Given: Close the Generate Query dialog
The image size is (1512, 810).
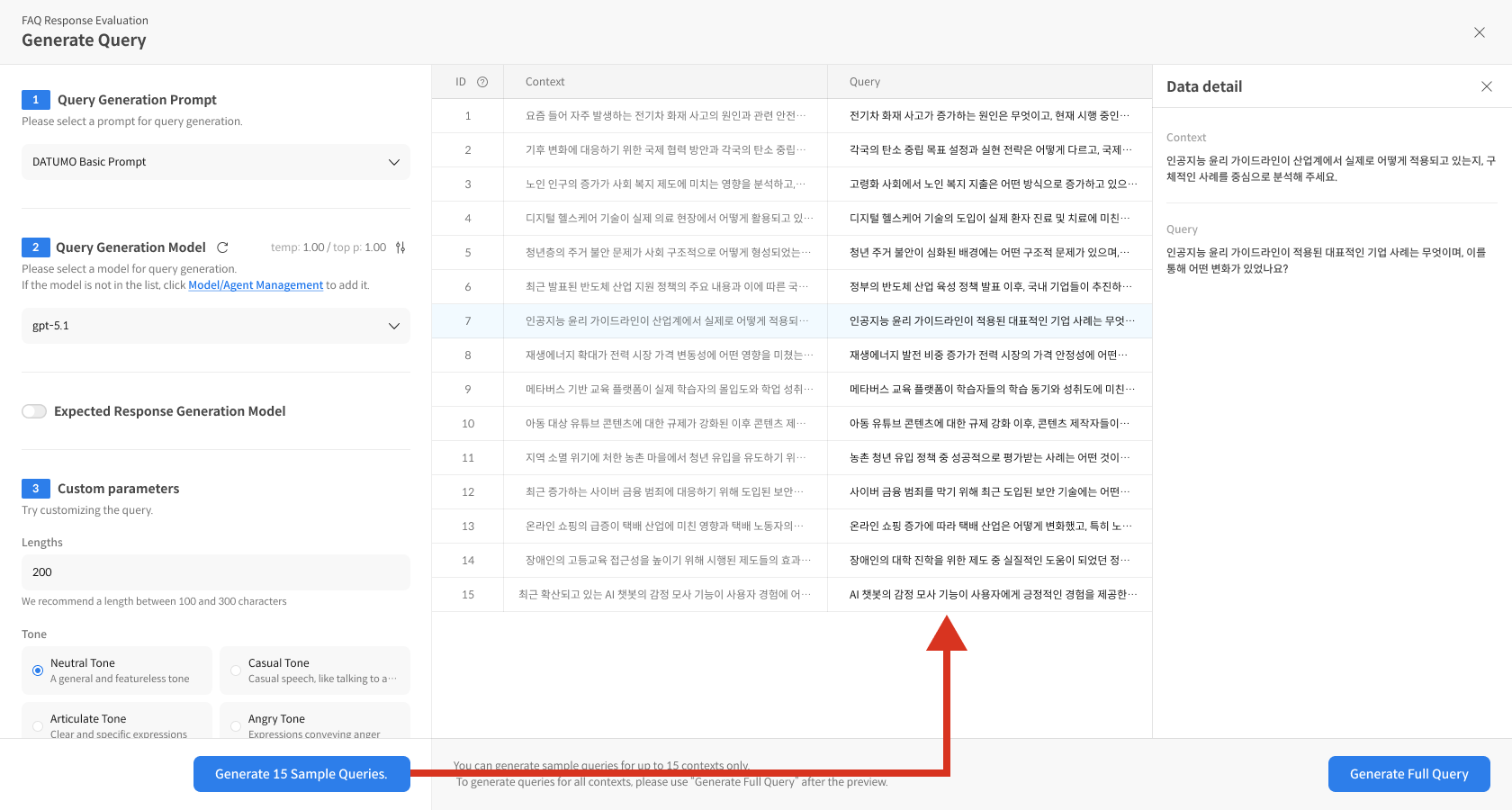Looking at the screenshot, I should [1479, 32].
